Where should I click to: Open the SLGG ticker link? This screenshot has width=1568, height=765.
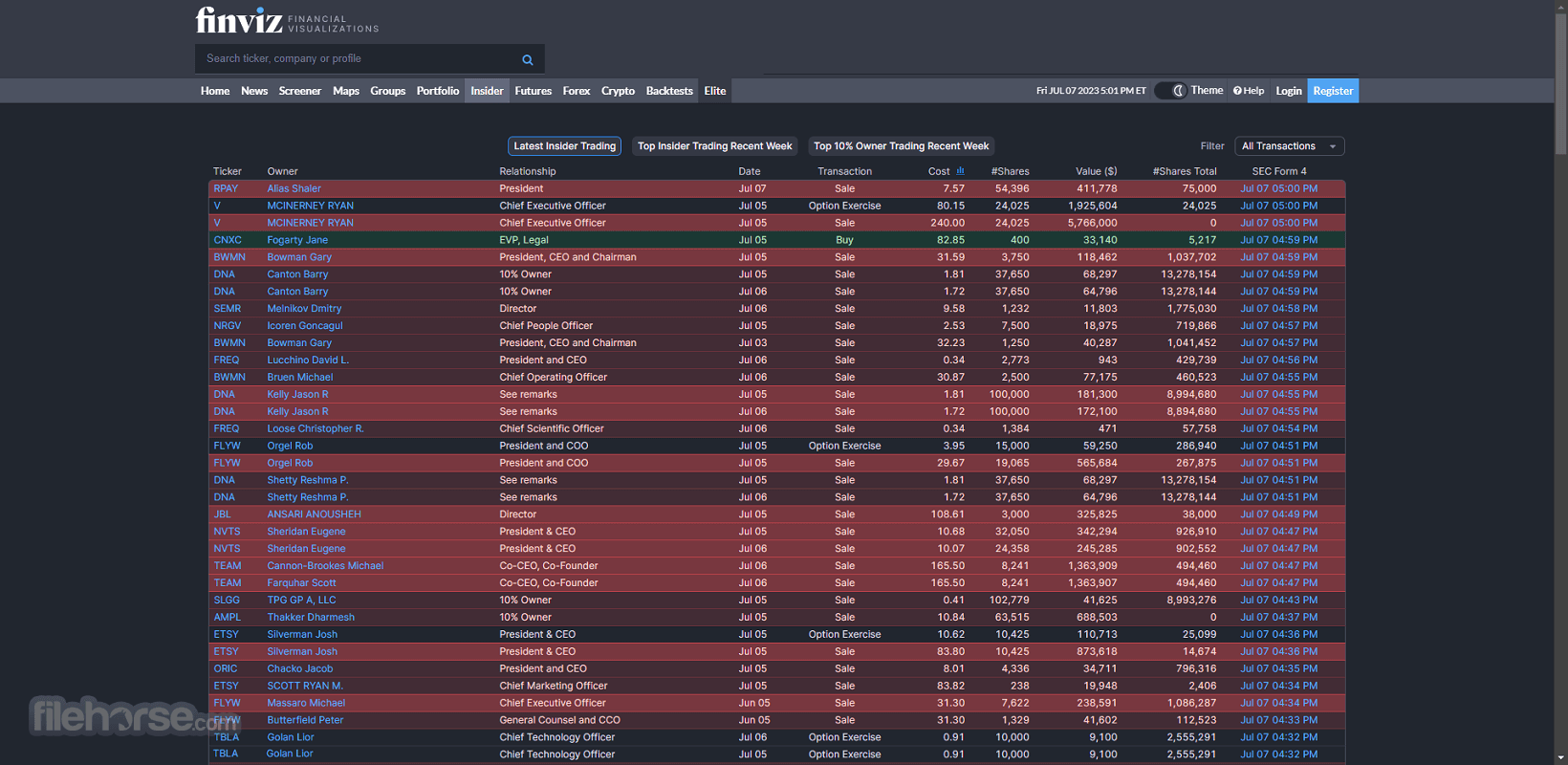(227, 601)
